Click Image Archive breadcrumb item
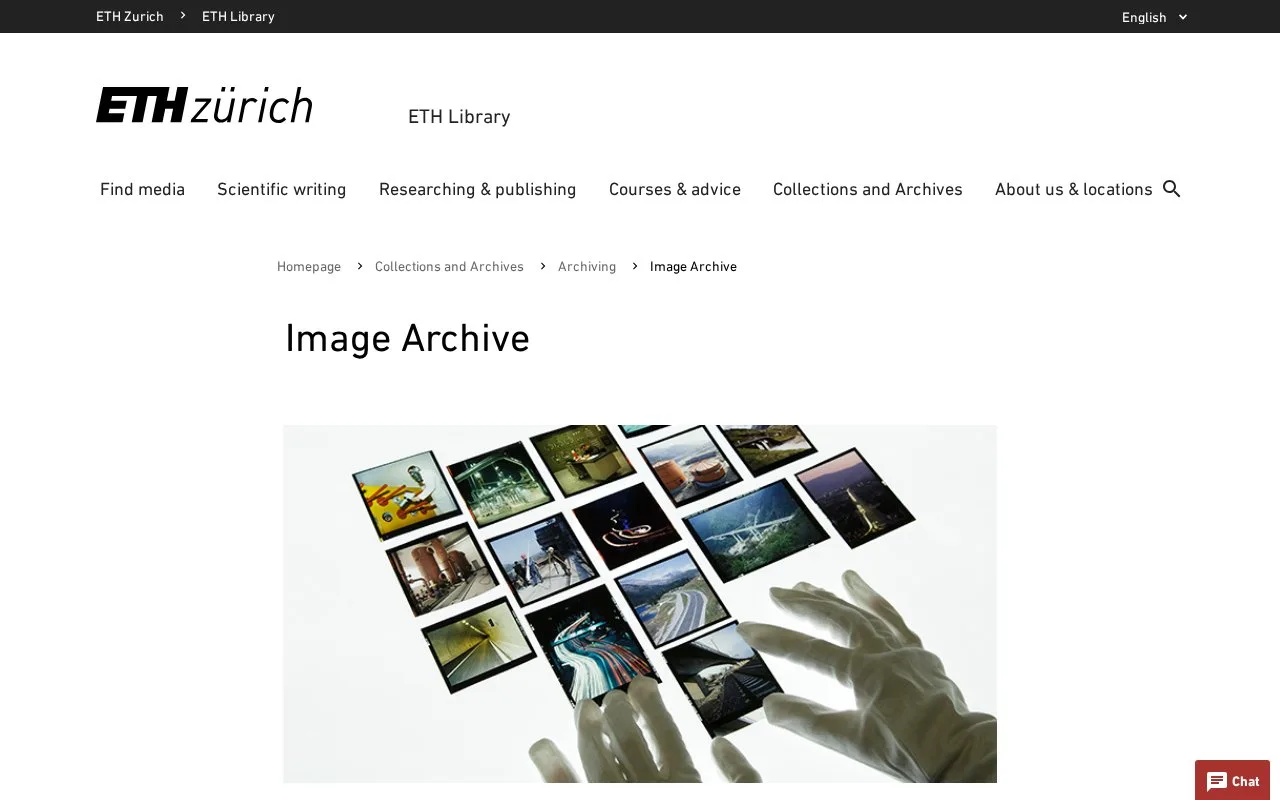This screenshot has height=800, width=1280. (693, 267)
